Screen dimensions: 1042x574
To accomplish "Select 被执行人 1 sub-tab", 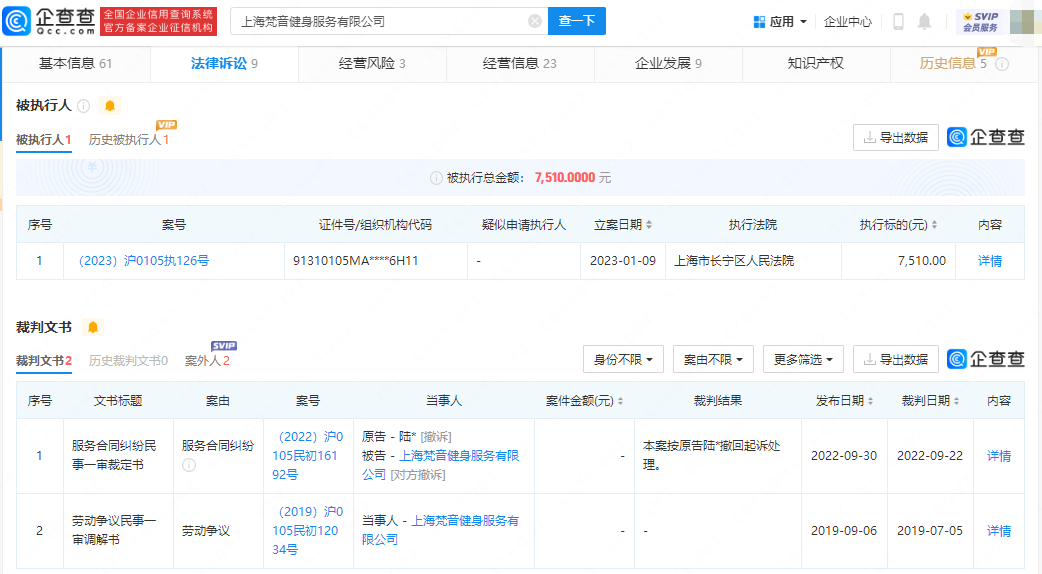I will (43, 140).
